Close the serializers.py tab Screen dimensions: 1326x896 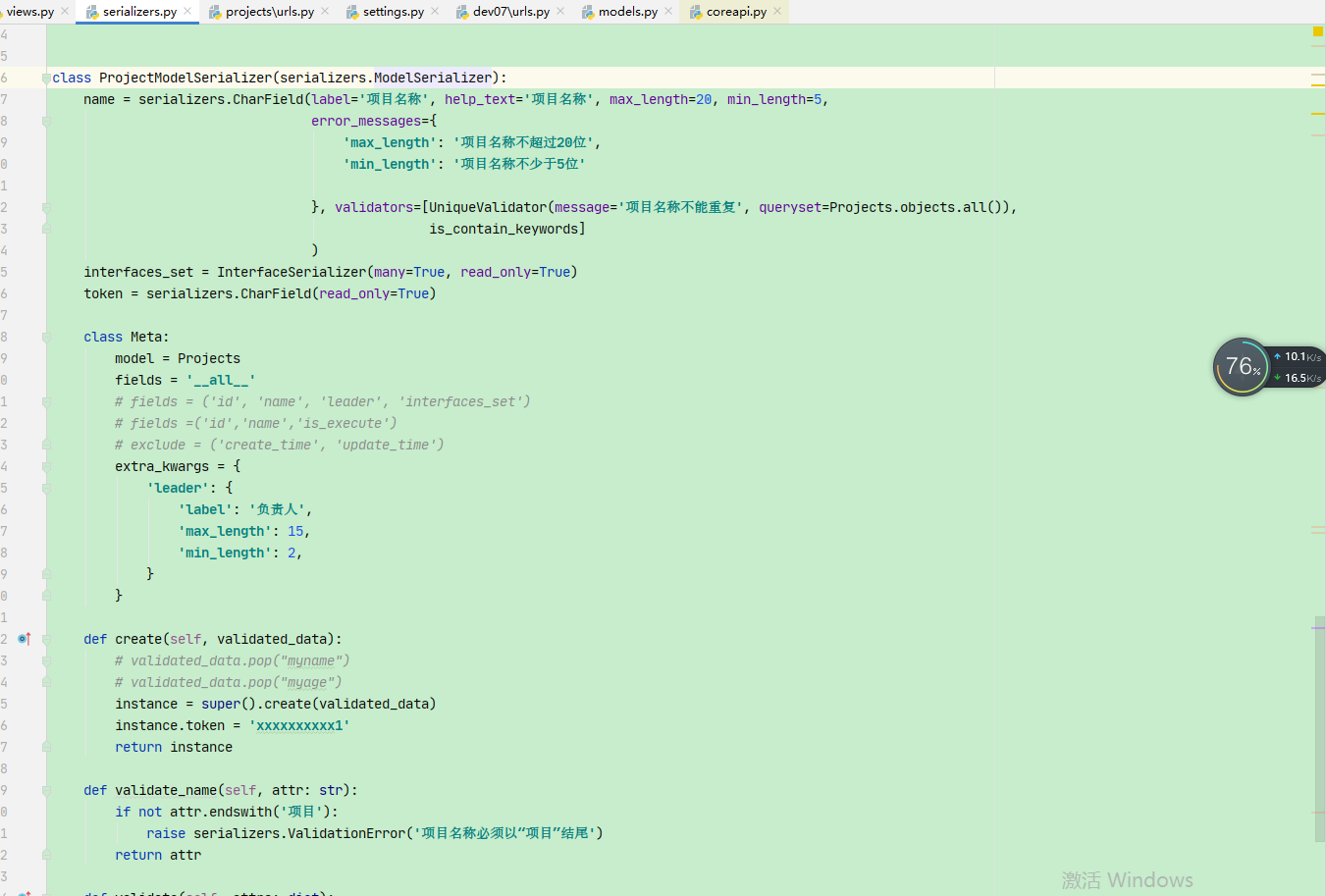pos(187,12)
